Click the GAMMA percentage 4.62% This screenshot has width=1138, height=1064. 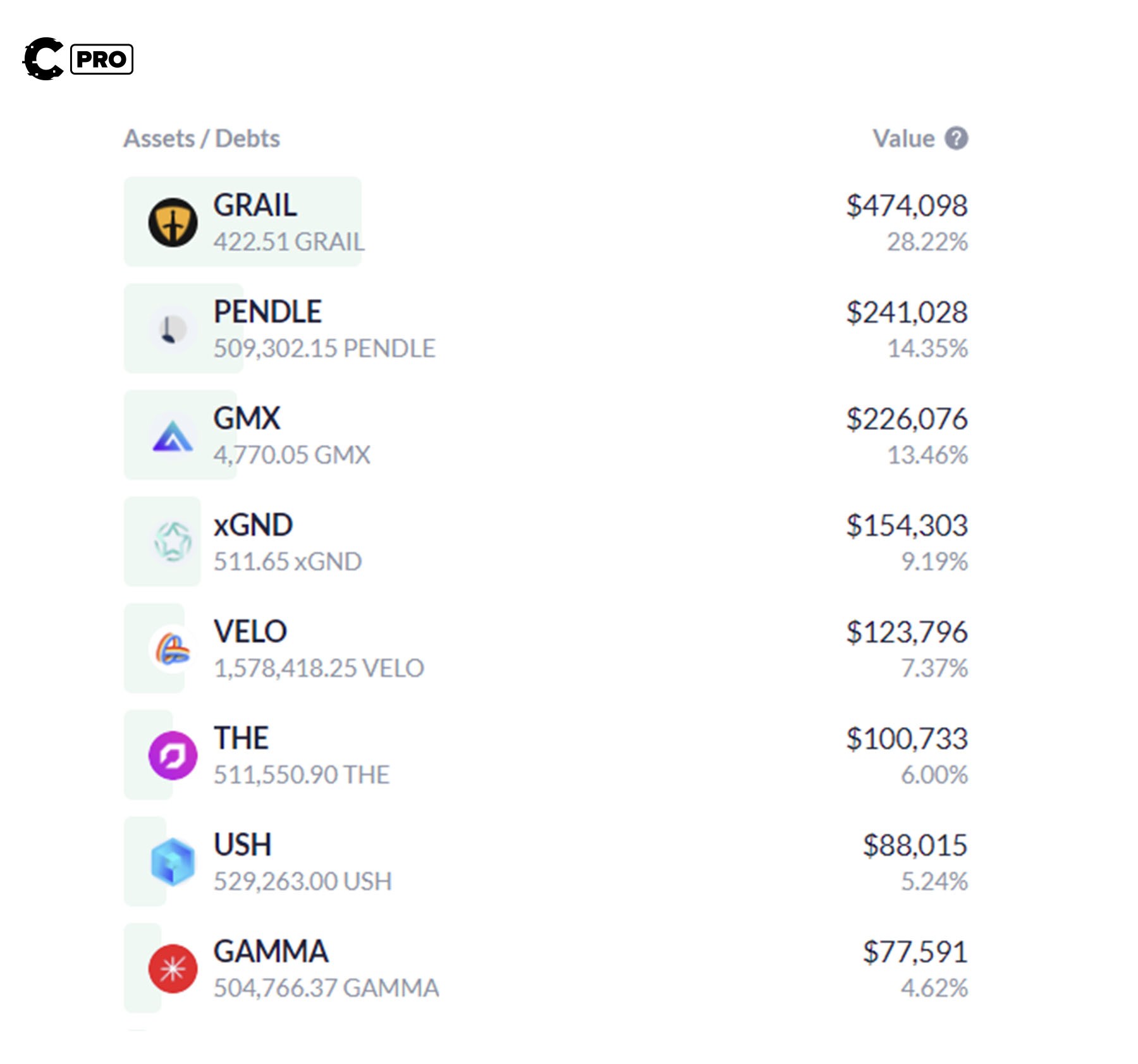point(934,988)
